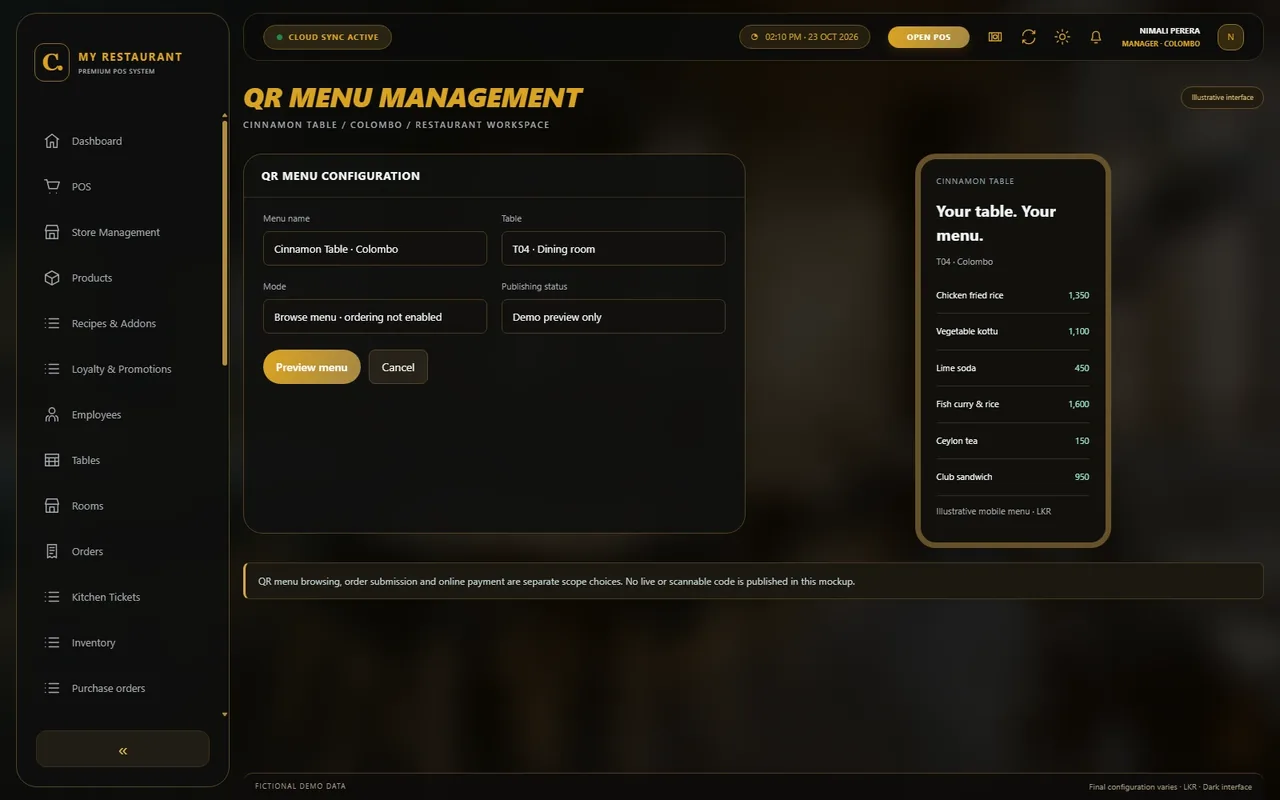
Task: Click the cash drawer icon in header
Action: pyautogui.click(x=995, y=37)
